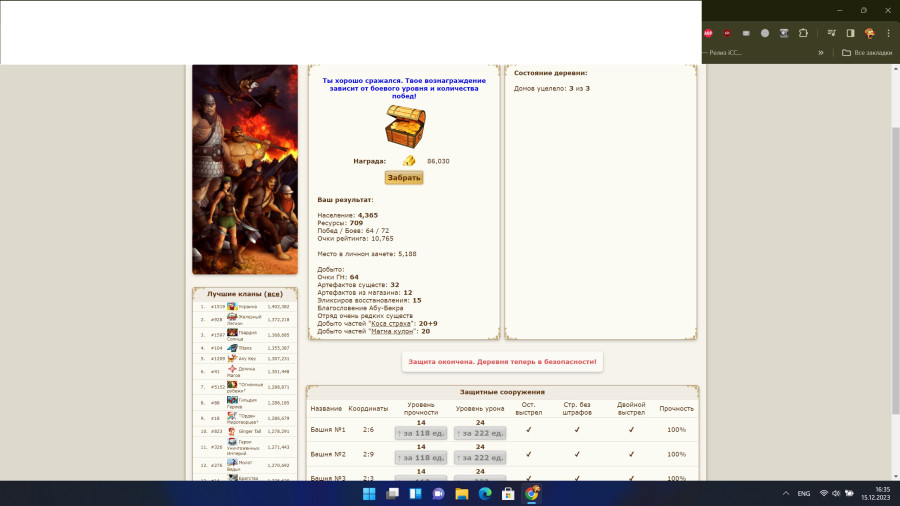The image size is (900, 506).
Task: Open clan #5152 emblem icon
Action: pyautogui.click(x=232, y=384)
